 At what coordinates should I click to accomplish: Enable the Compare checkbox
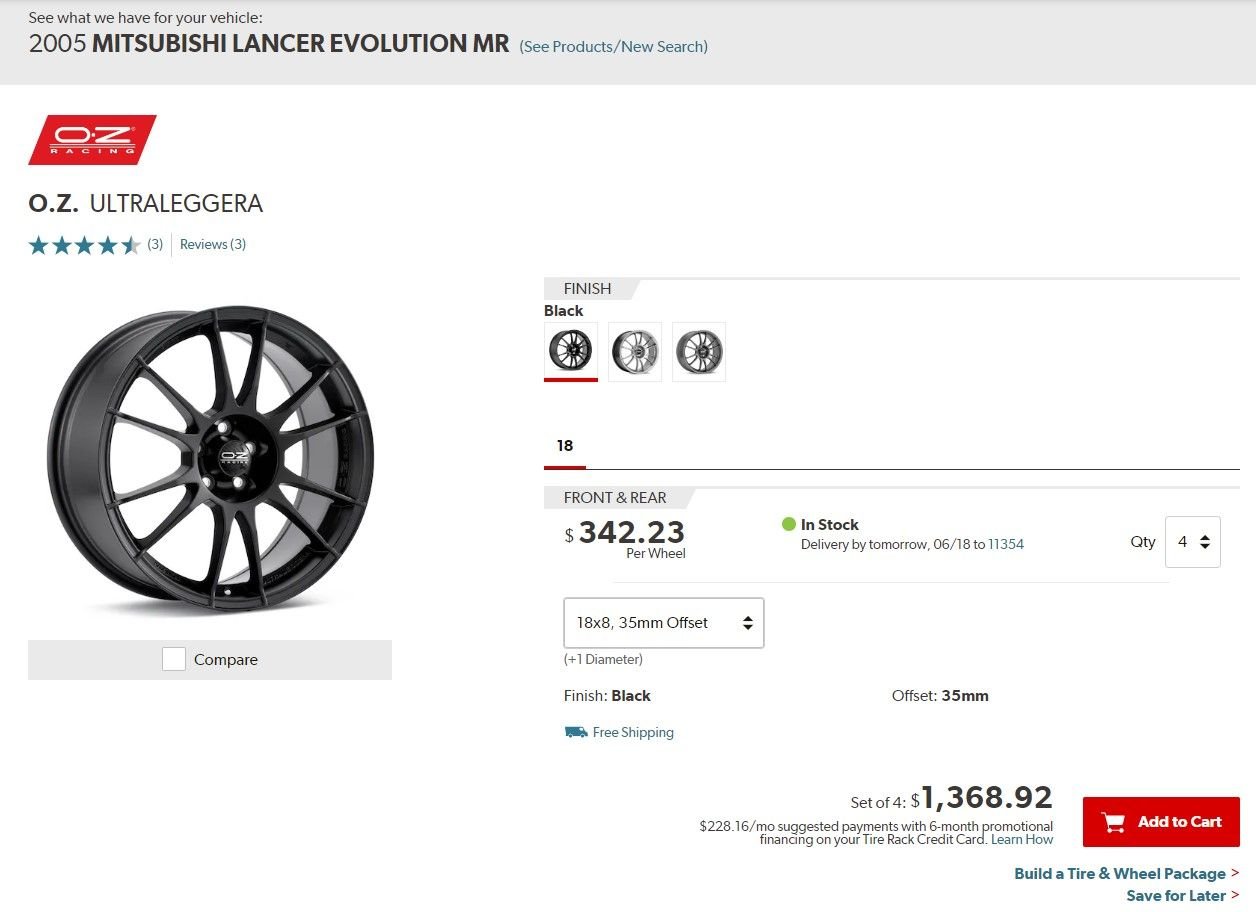pos(173,659)
